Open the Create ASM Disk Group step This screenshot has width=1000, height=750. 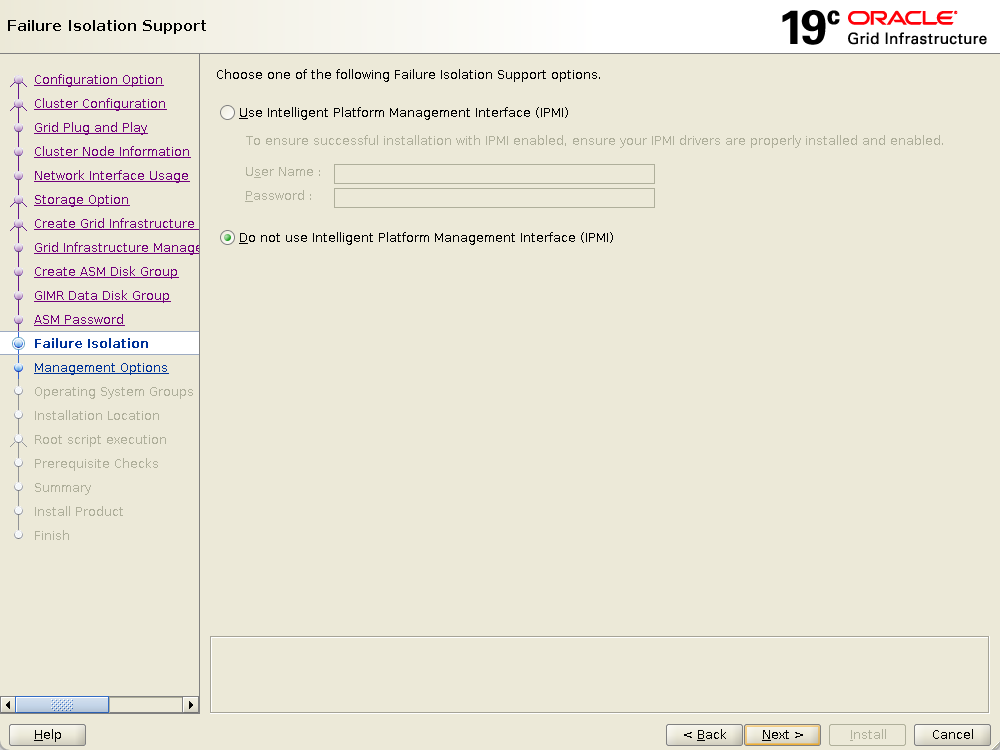[105, 272]
